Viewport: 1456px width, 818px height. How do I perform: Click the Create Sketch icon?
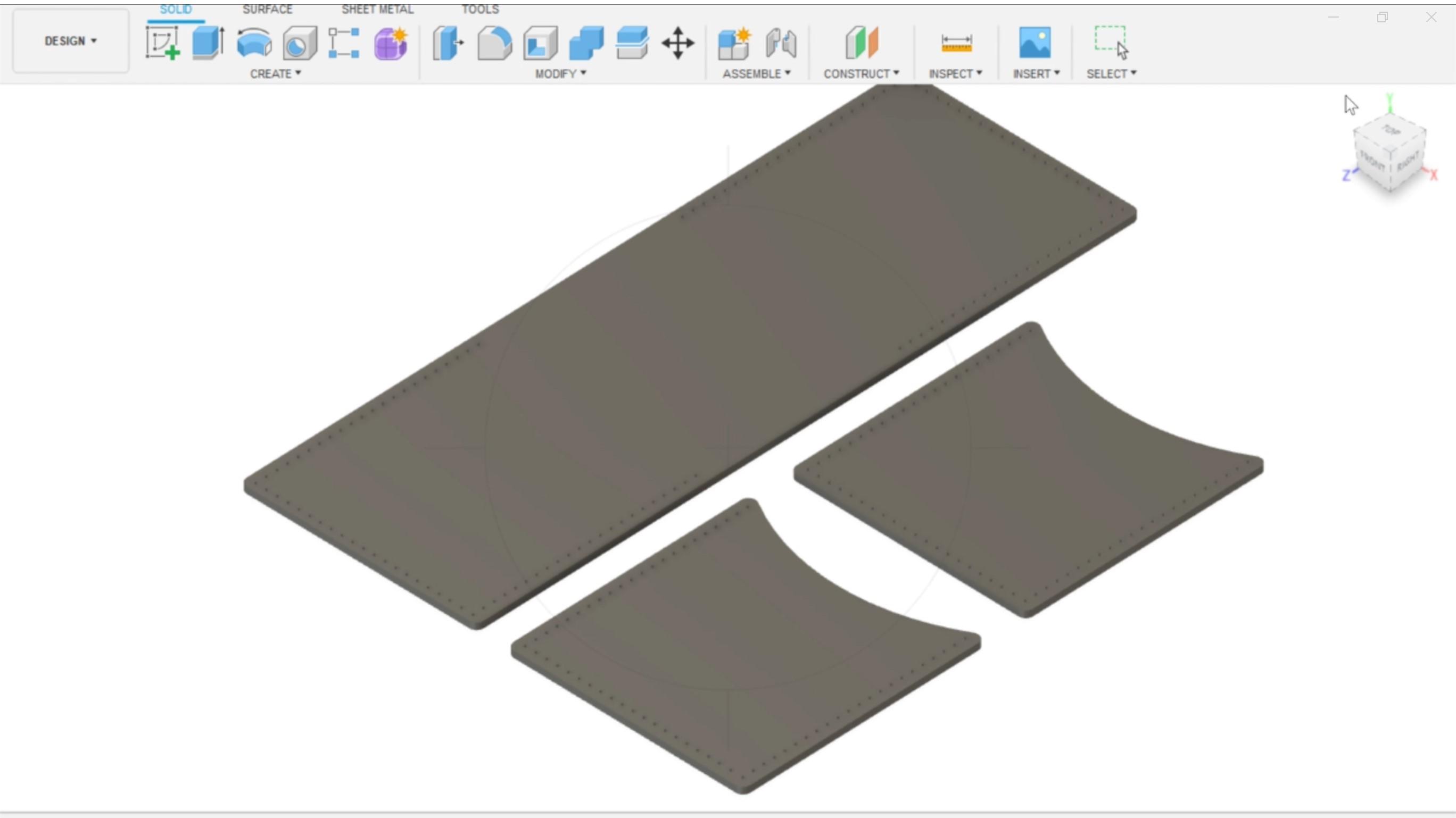(x=162, y=43)
